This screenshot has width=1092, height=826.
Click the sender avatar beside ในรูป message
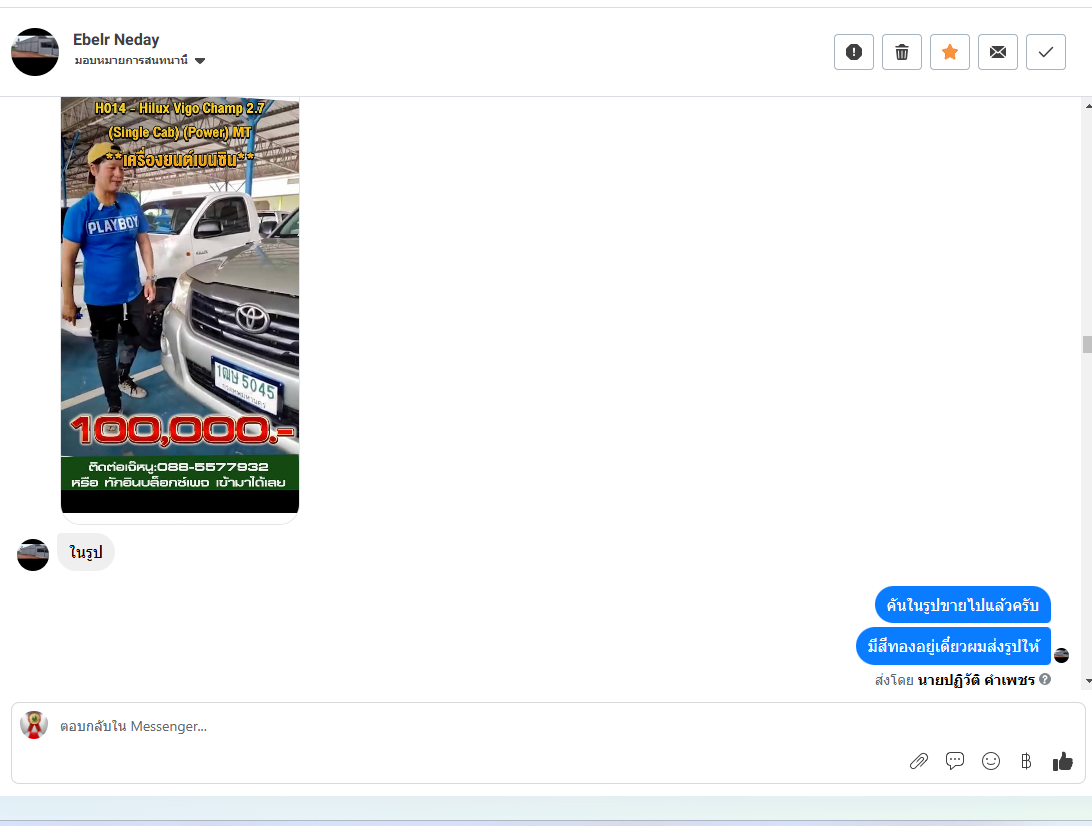pos(33,555)
